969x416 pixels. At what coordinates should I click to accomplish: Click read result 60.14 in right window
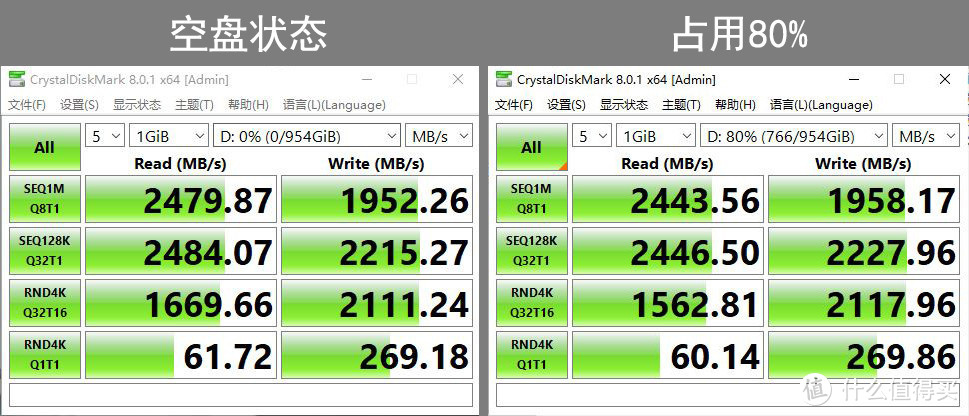coord(667,355)
